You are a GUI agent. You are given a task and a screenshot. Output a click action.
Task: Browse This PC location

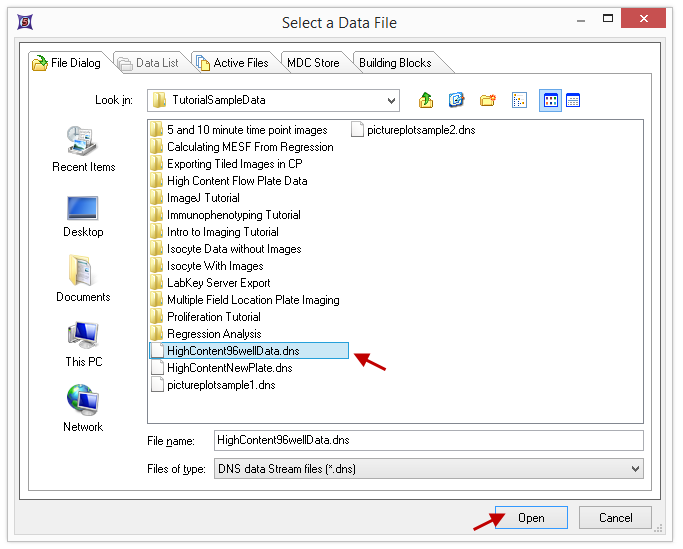(x=83, y=344)
